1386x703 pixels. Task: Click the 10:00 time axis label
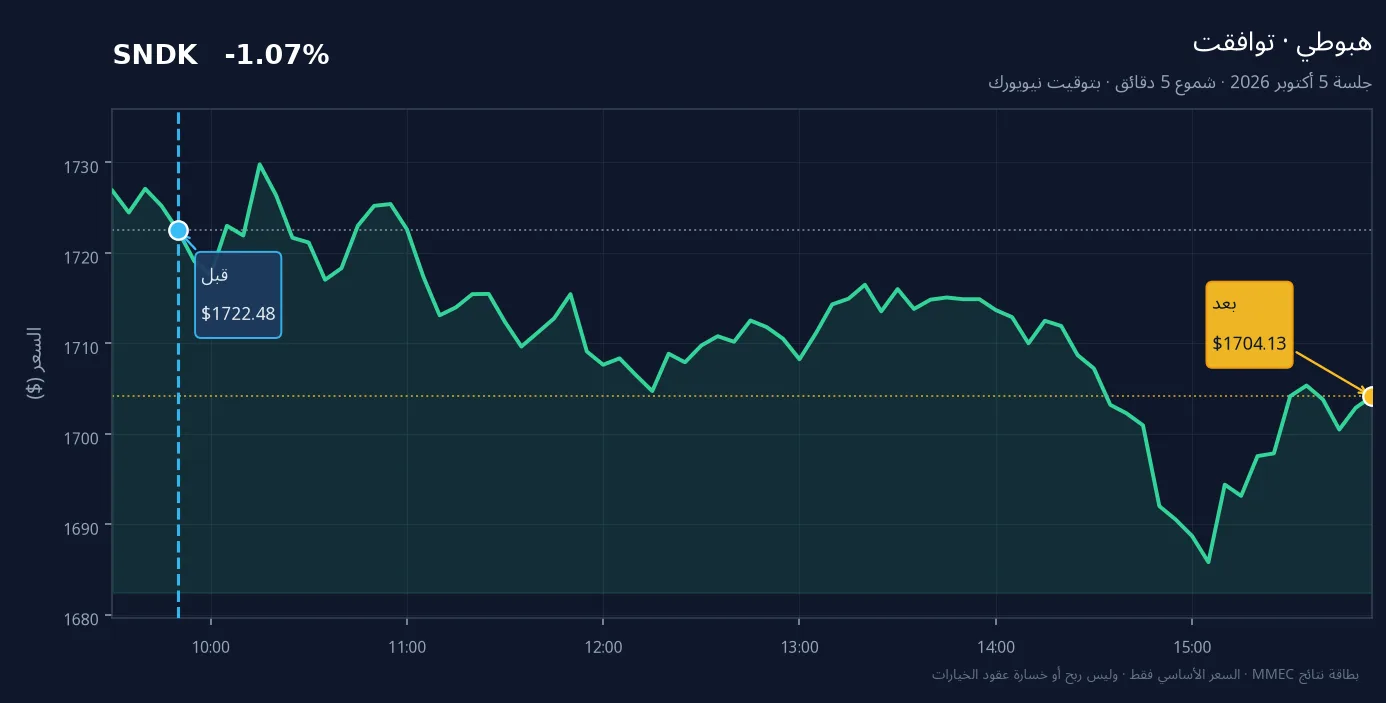[x=211, y=647]
